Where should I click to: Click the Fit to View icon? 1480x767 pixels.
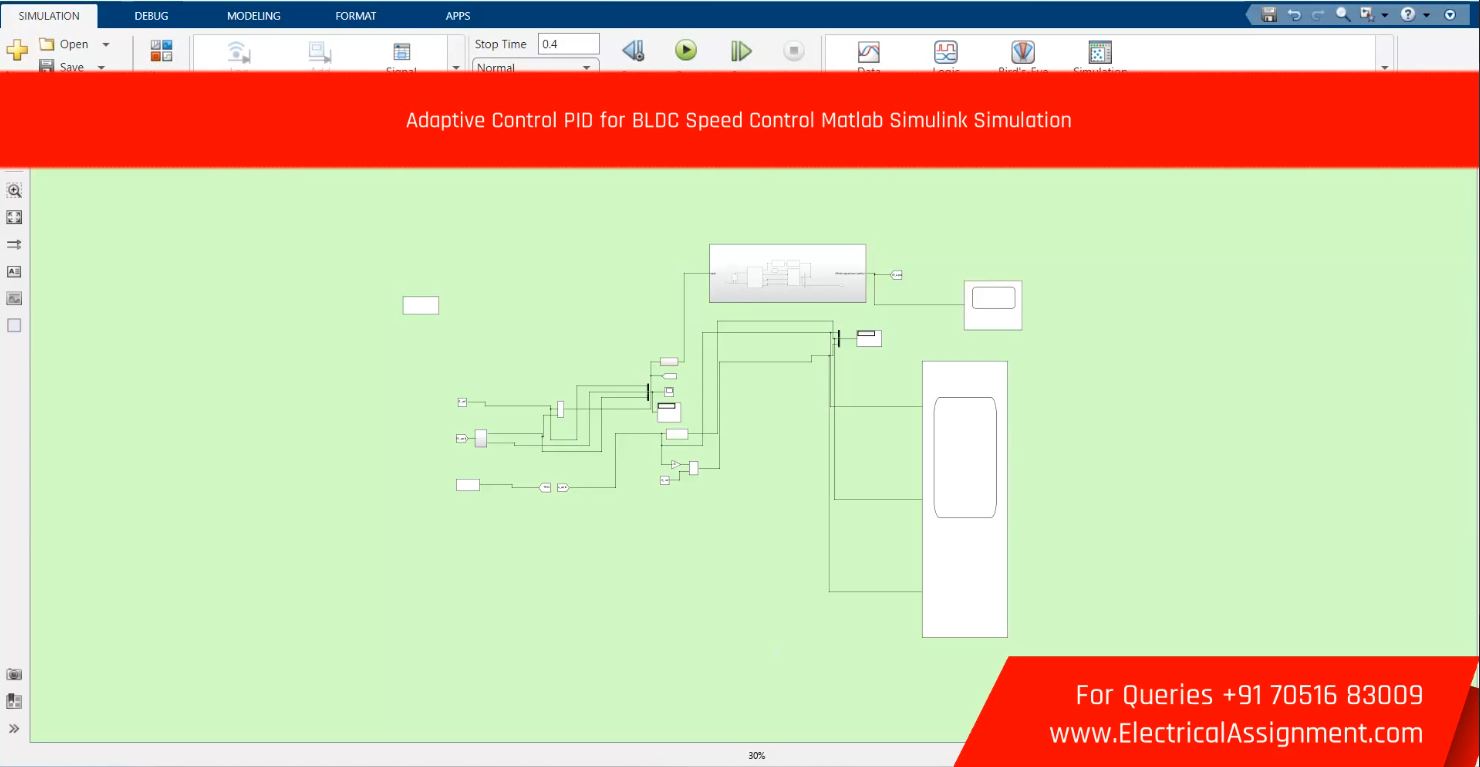coord(14,217)
